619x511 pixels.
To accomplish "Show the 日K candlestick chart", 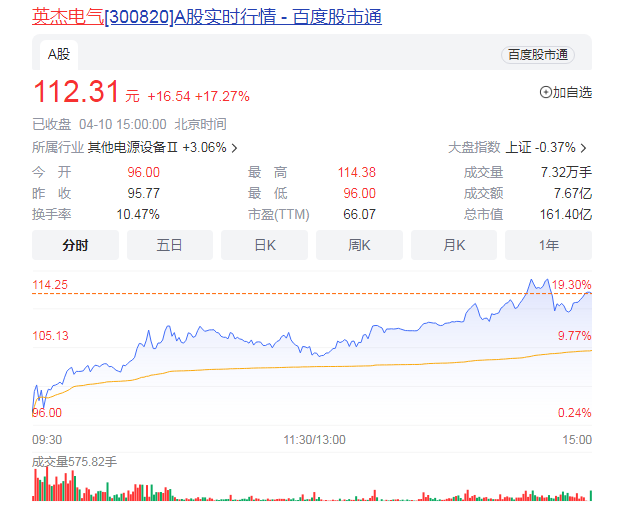I will (264, 245).
